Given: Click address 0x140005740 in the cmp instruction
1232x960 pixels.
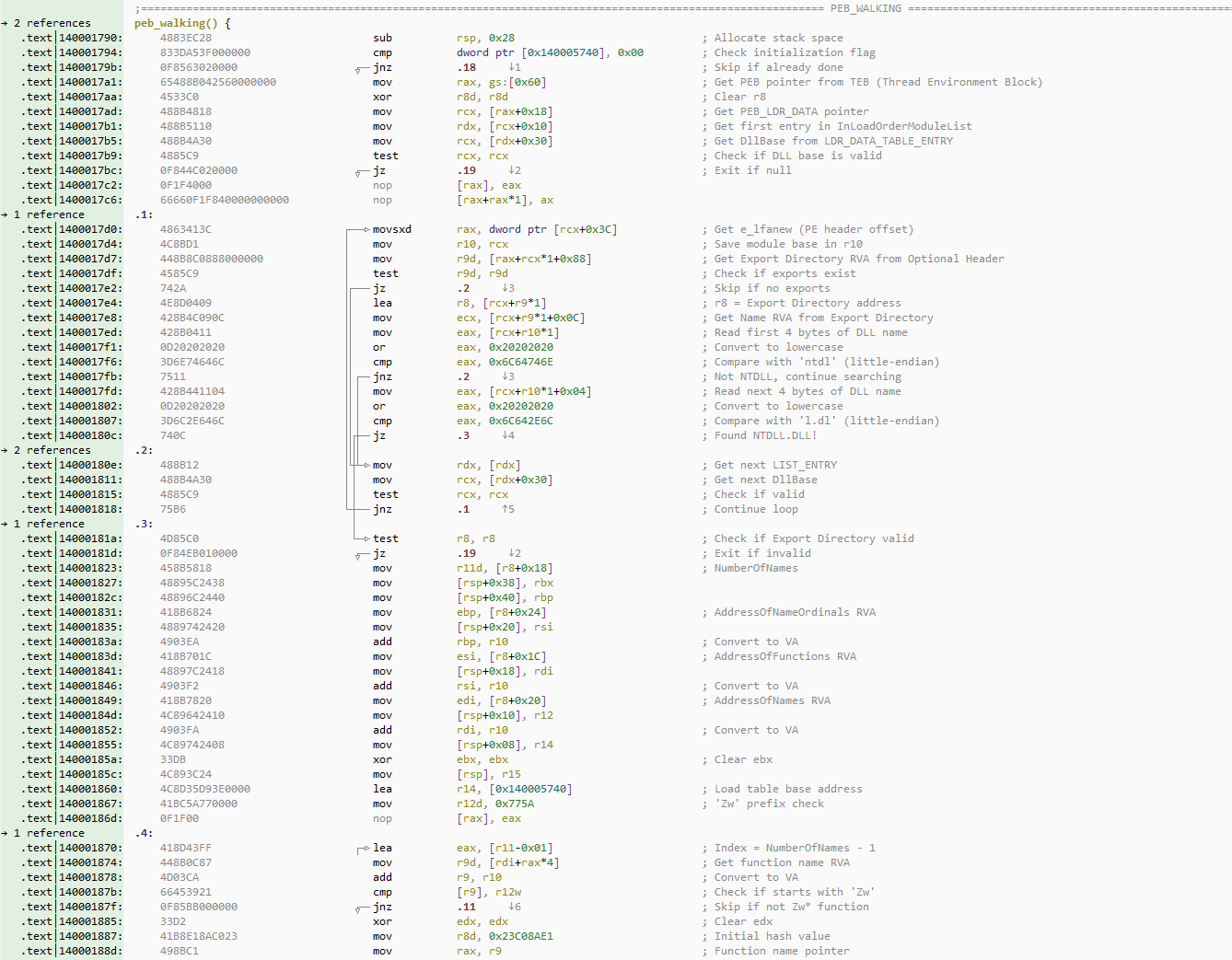Looking at the screenshot, I should point(566,52).
